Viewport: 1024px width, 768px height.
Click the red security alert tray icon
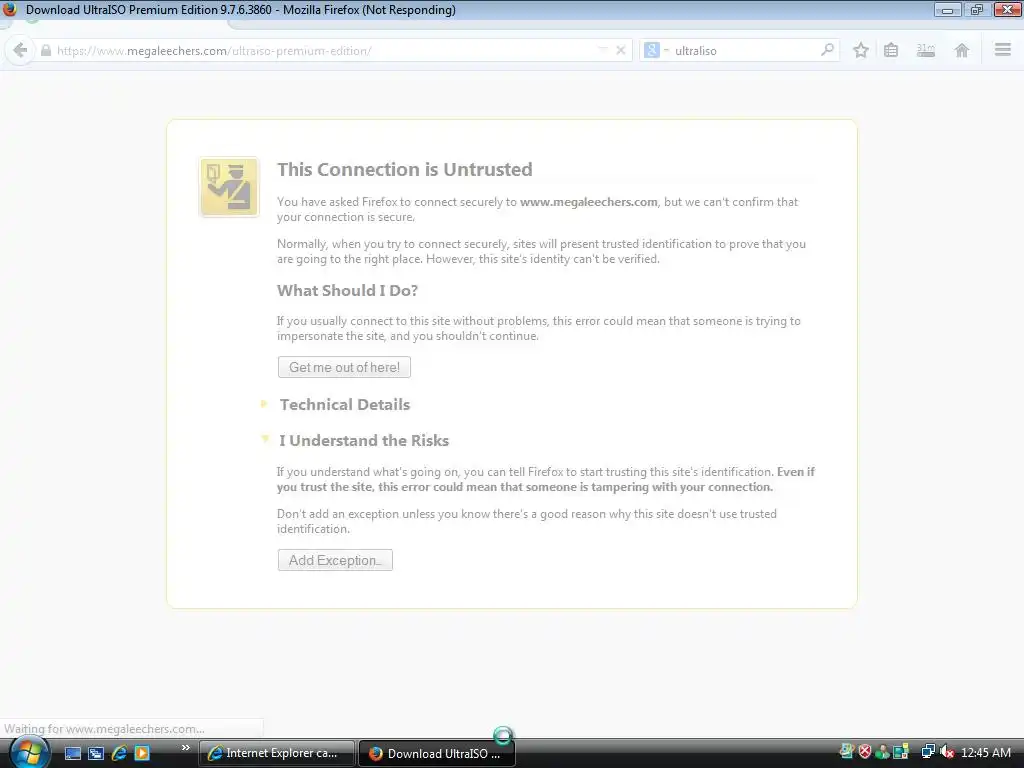[865, 752]
